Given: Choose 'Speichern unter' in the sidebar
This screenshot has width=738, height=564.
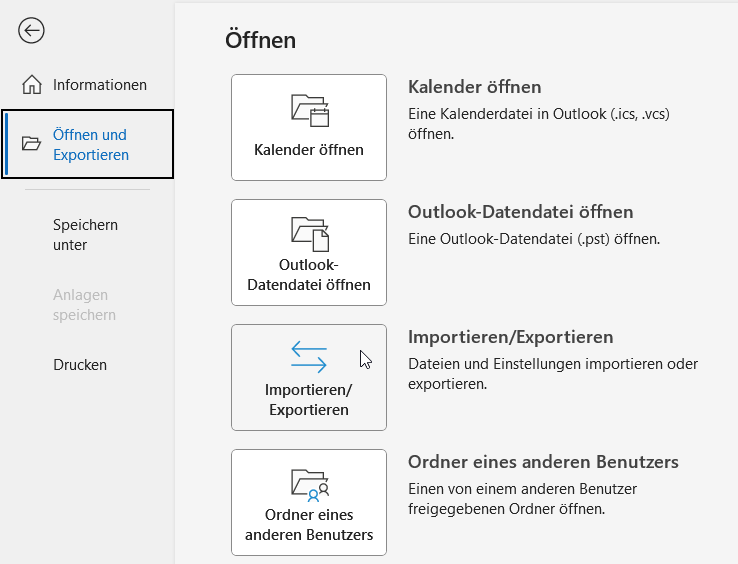Looking at the screenshot, I should click(85, 235).
